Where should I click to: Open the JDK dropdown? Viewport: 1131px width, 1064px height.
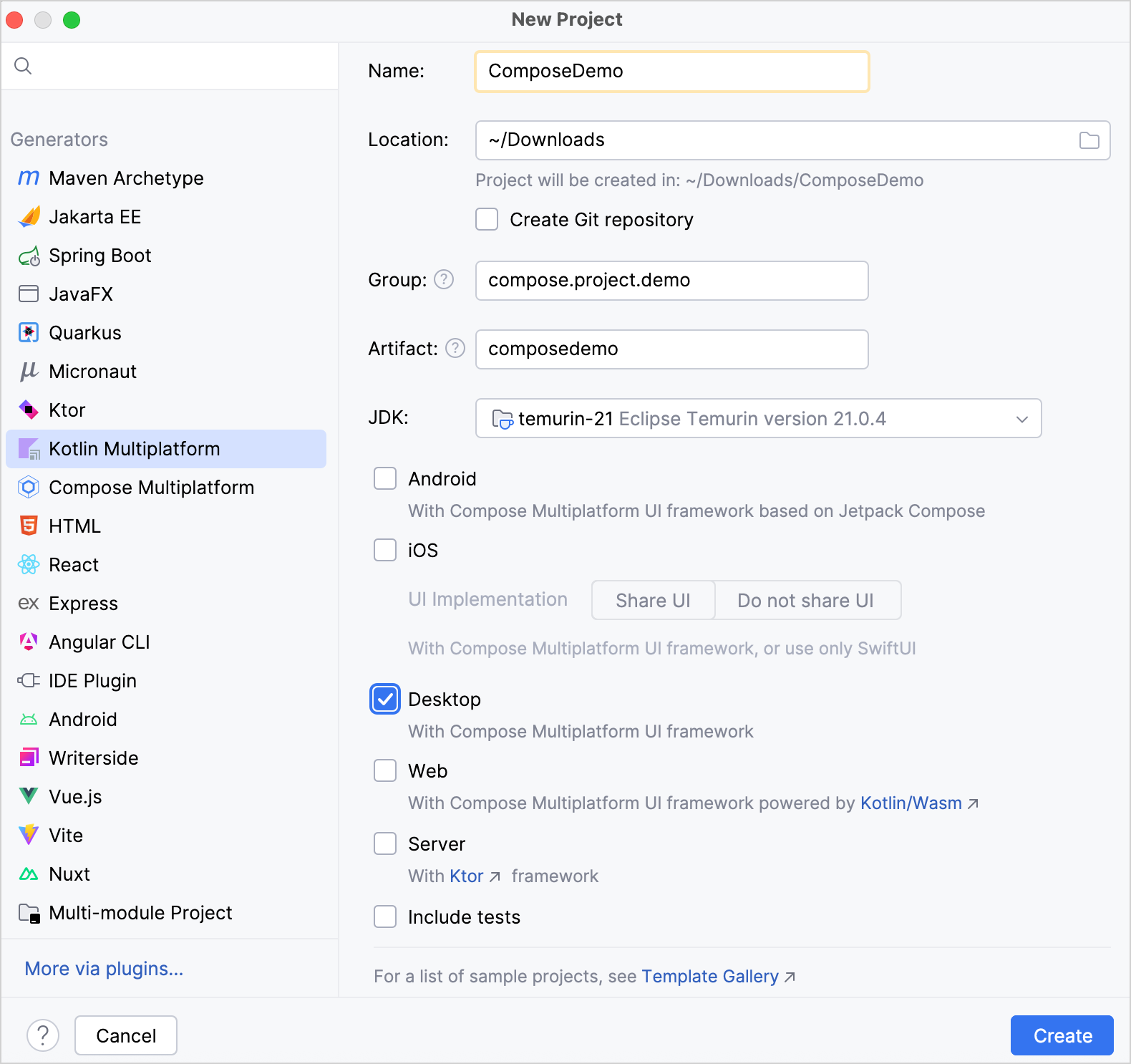coord(758,418)
